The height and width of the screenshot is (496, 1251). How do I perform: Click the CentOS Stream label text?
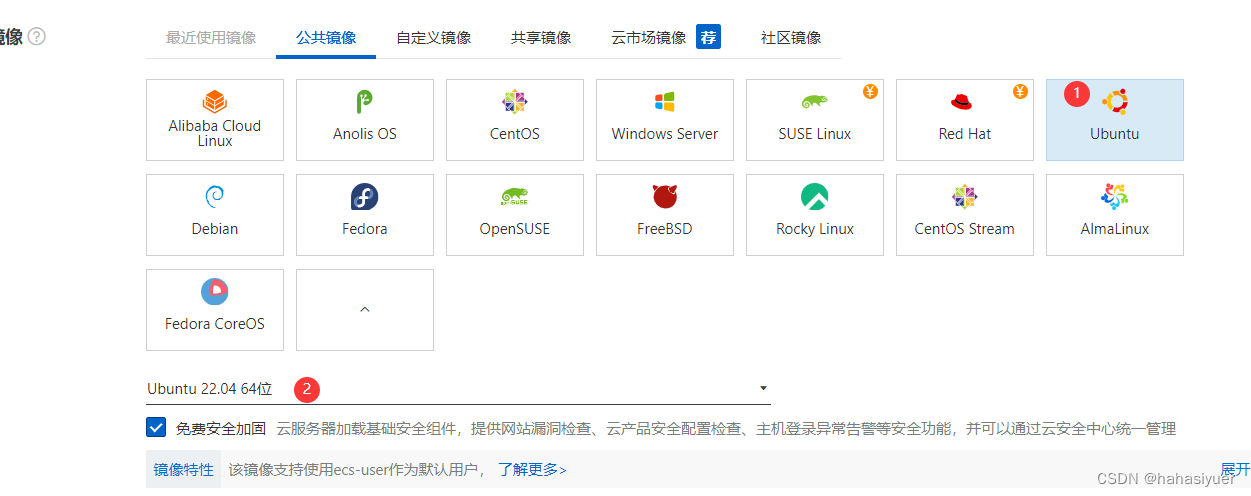(965, 229)
